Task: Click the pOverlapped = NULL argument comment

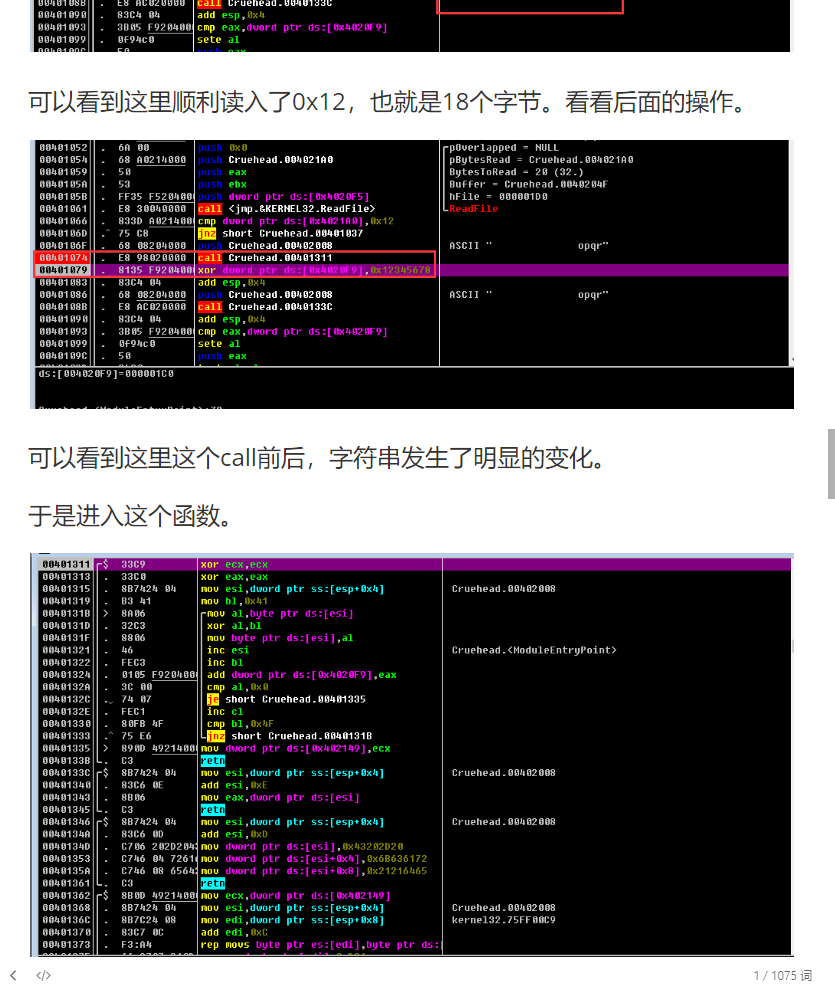Action: tap(504, 148)
